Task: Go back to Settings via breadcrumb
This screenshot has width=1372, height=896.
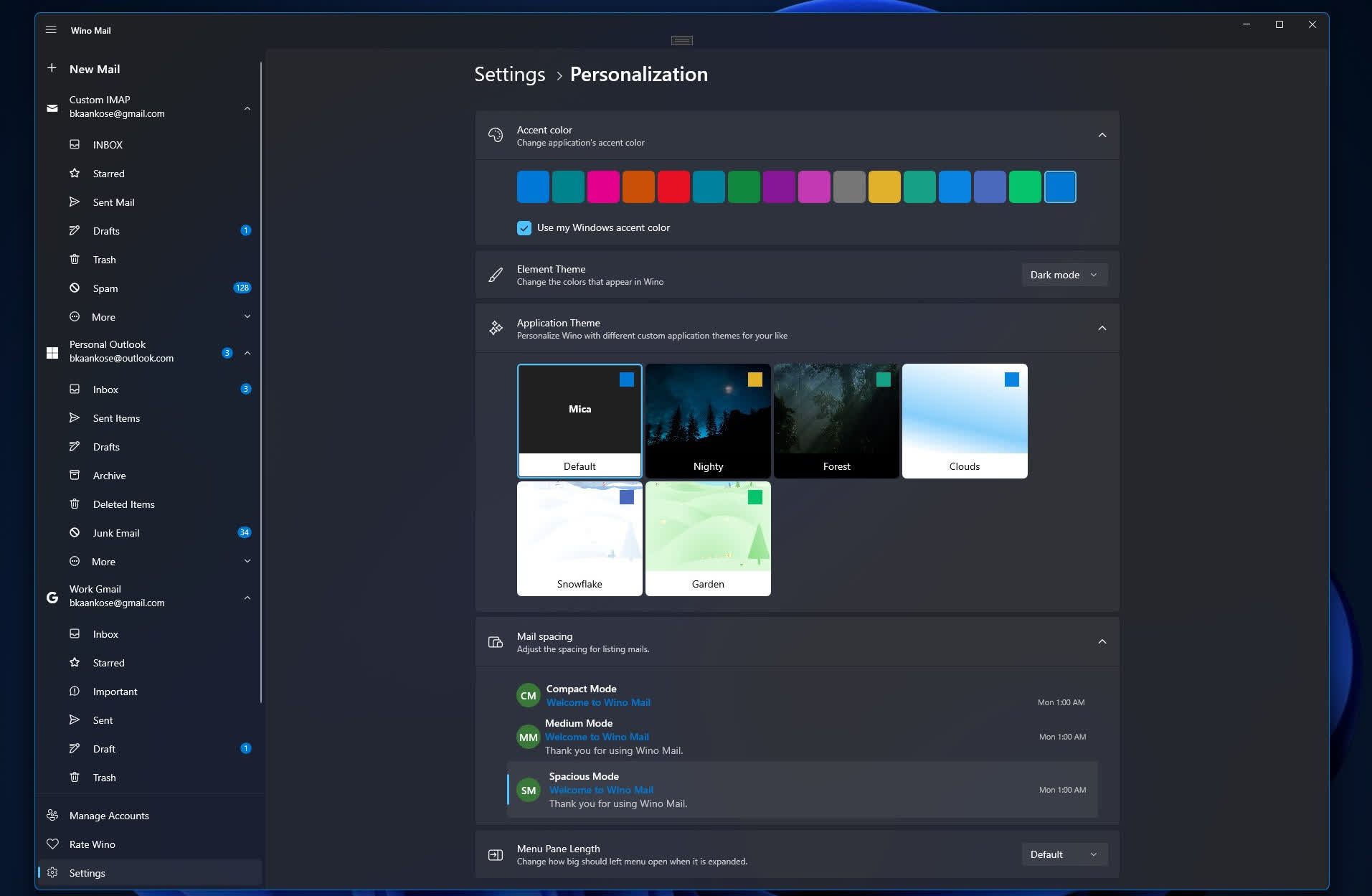Action: (509, 75)
